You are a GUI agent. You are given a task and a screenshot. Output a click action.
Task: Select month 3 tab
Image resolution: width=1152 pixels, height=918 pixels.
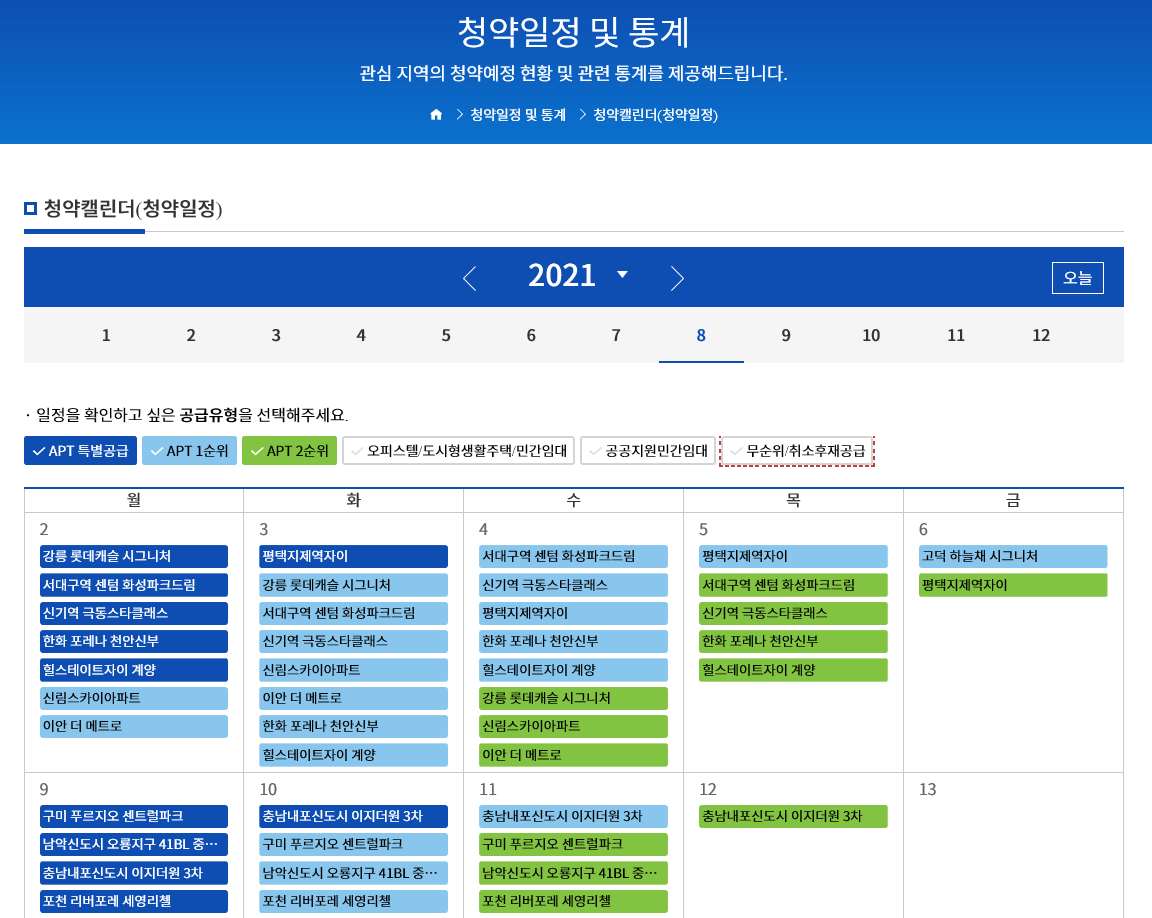(x=276, y=335)
